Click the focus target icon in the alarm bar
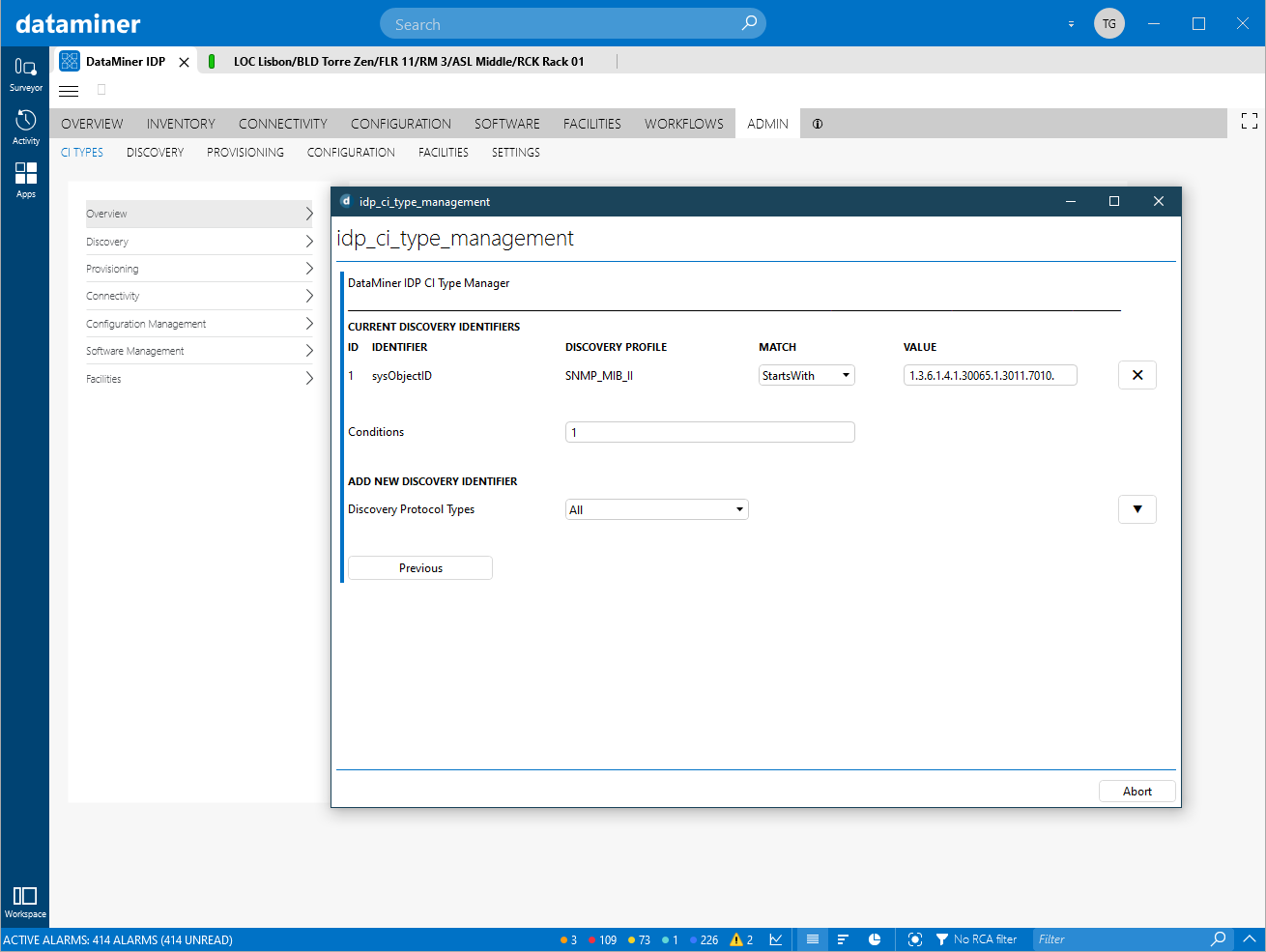The height and width of the screenshot is (952, 1266). (x=915, y=939)
